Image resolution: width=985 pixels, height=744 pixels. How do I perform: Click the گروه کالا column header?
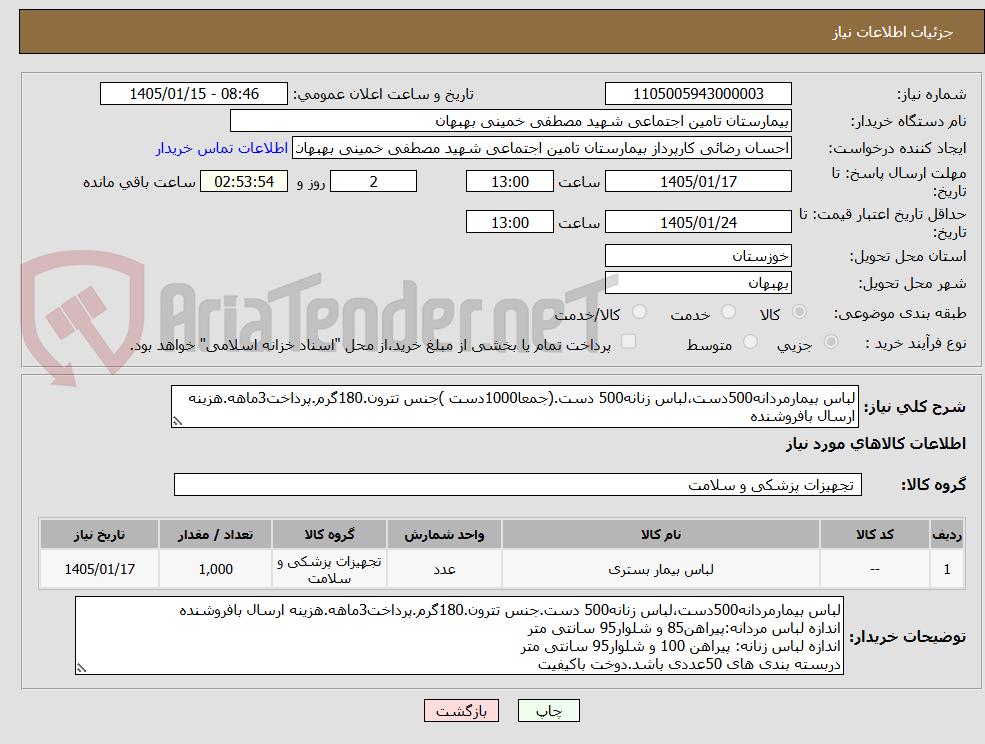pos(329,534)
